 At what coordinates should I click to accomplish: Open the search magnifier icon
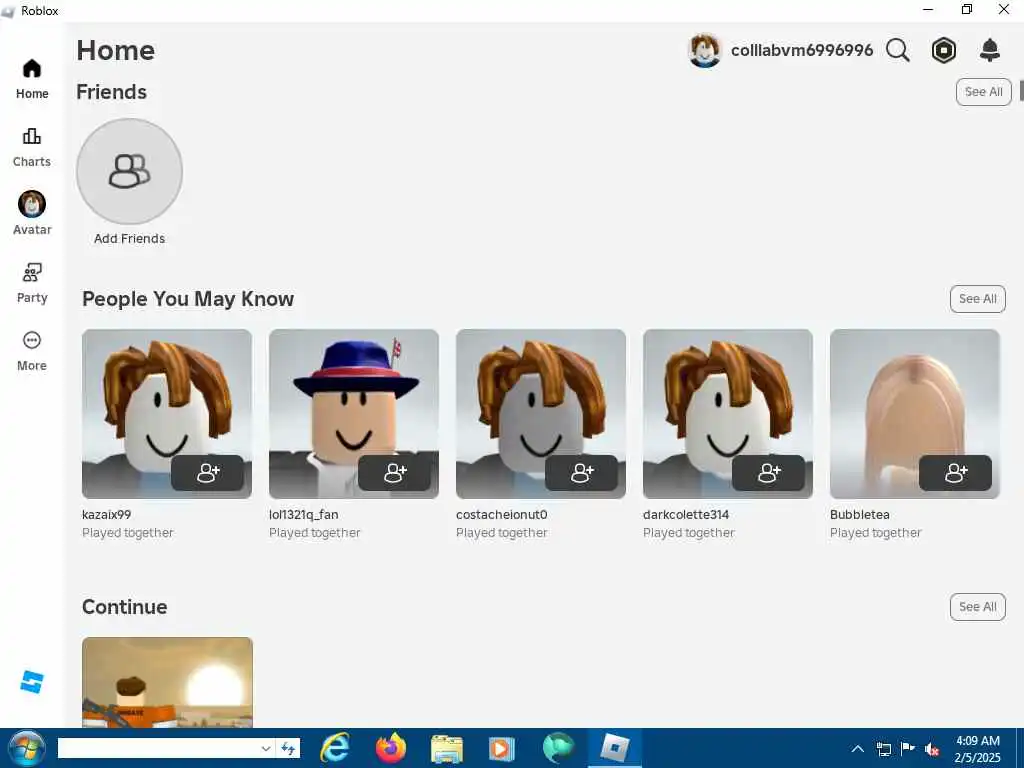pyautogui.click(x=898, y=50)
